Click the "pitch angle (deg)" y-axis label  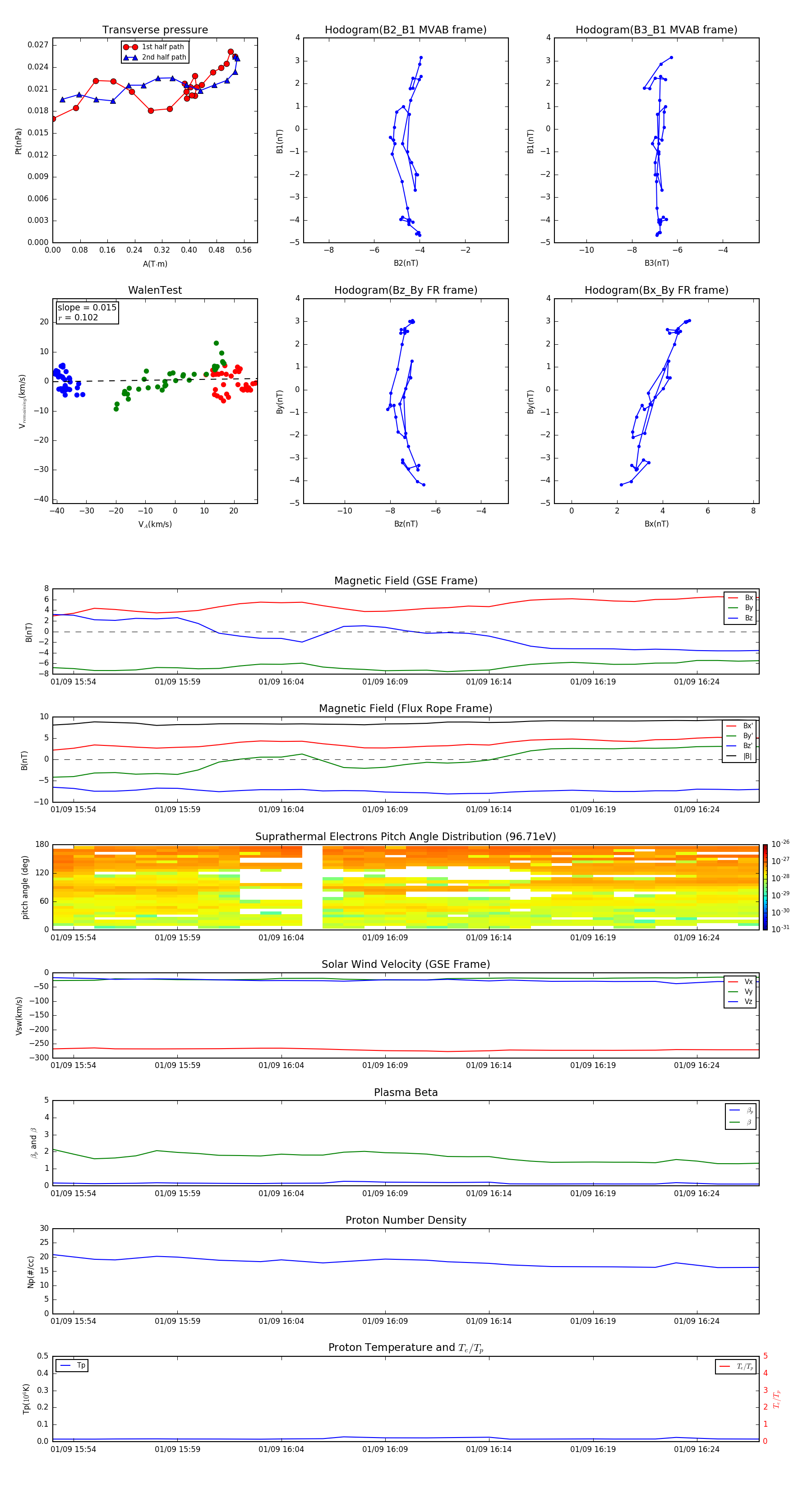tap(25, 887)
